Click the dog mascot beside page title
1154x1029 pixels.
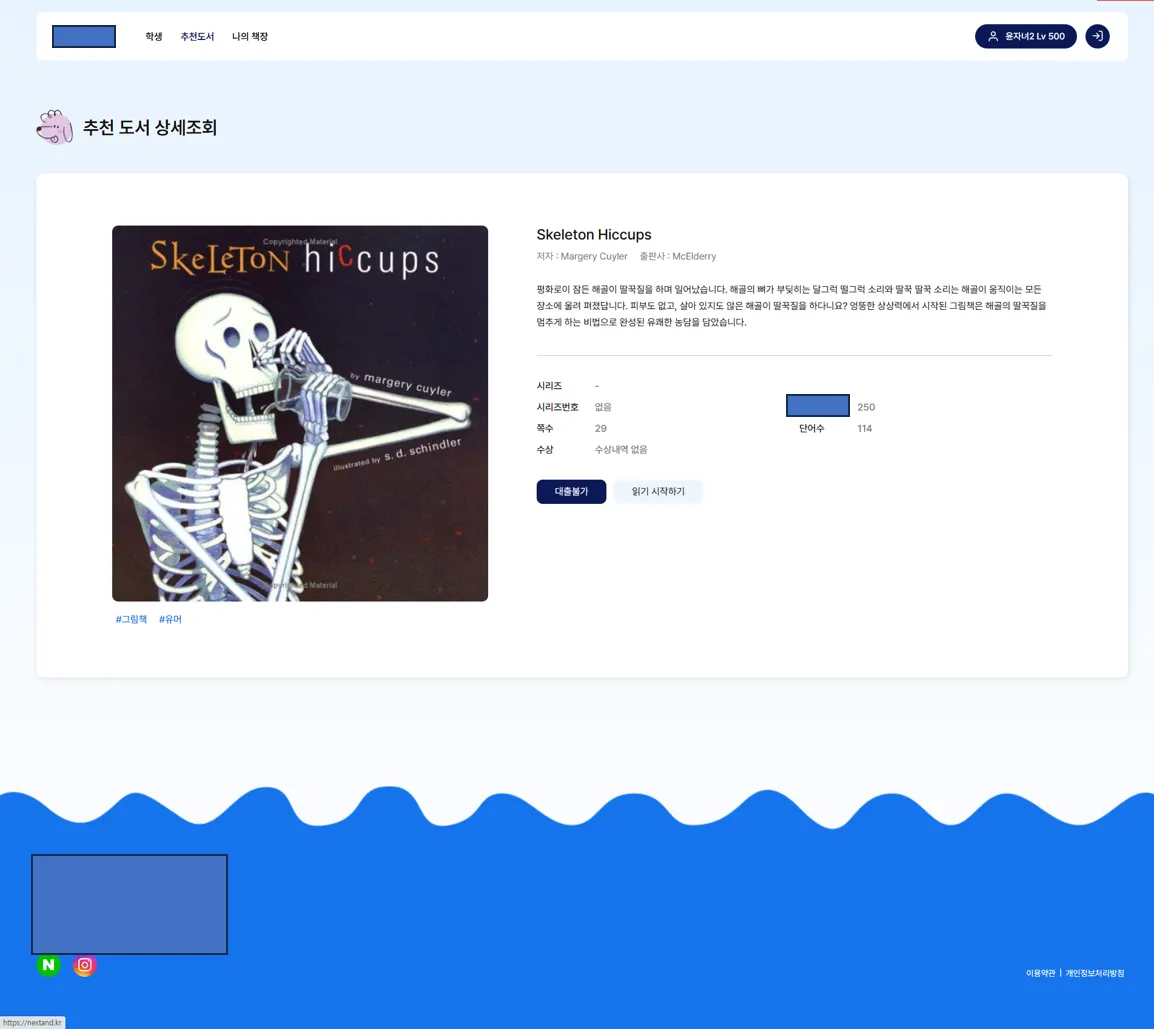pyautogui.click(x=54, y=128)
